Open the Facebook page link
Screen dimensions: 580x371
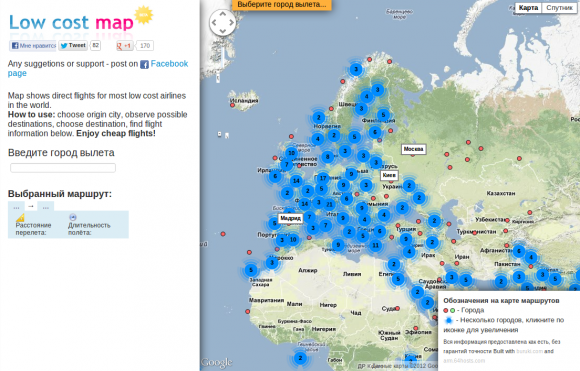point(98,68)
